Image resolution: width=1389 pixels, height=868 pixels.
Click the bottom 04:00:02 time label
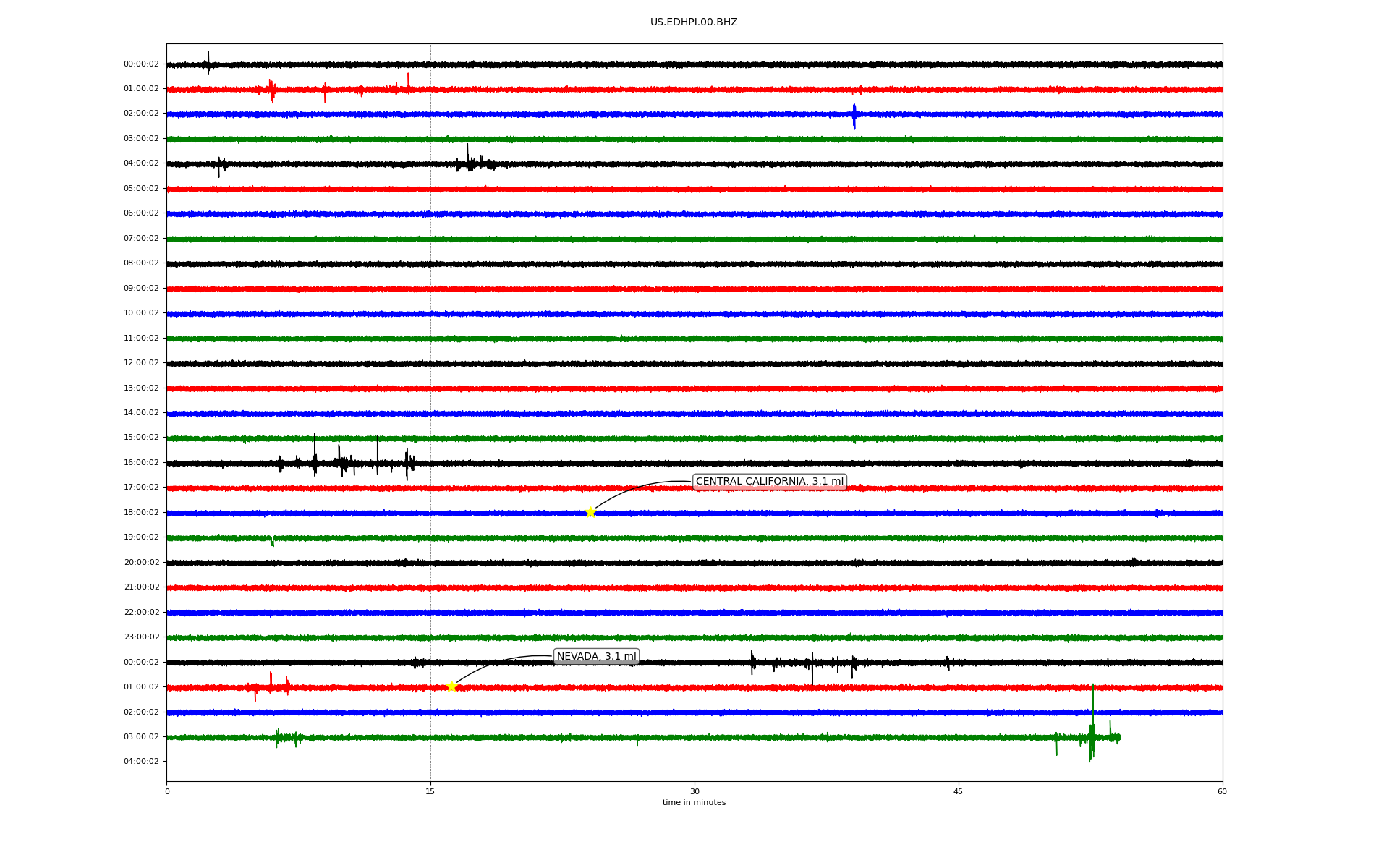(x=141, y=762)
